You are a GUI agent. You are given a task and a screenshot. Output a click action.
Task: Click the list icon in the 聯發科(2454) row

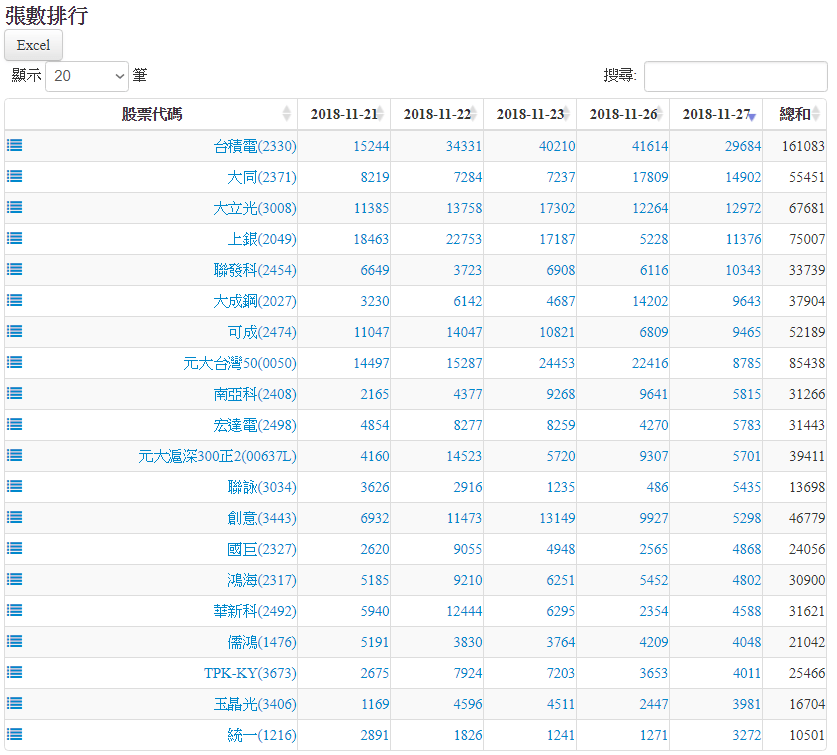(15, 269)
